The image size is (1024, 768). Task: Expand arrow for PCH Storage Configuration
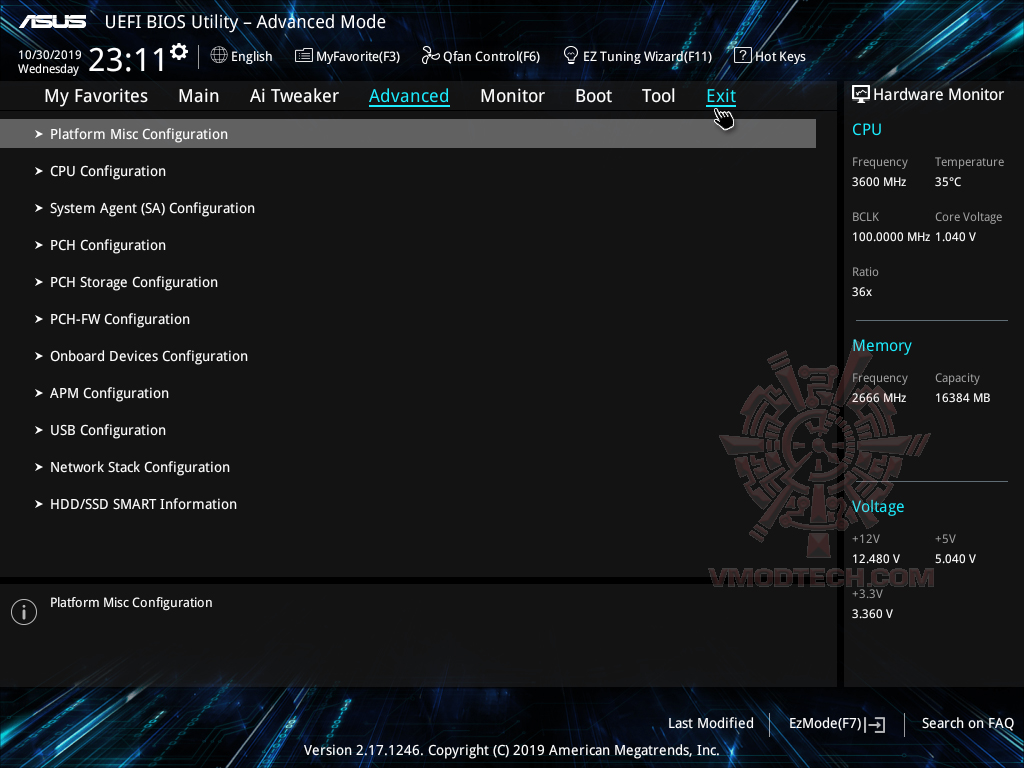(39, 282)
